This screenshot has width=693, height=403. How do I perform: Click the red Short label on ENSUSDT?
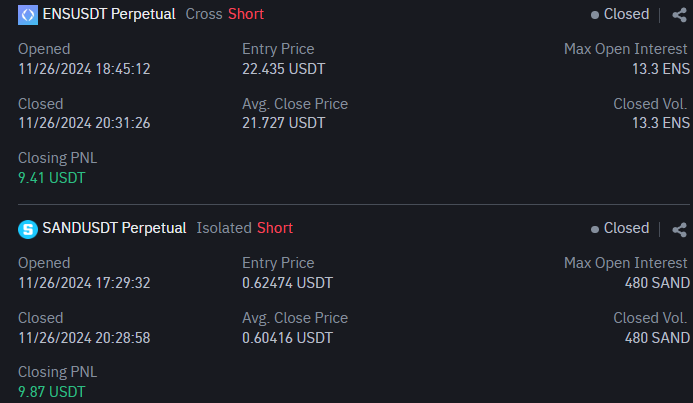pos(246,14)
